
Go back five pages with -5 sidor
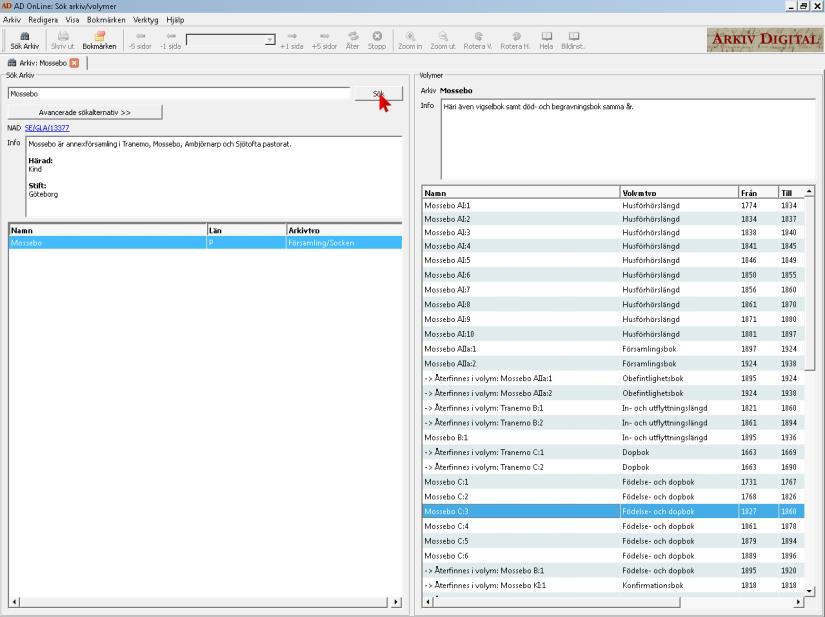(140, 41)
